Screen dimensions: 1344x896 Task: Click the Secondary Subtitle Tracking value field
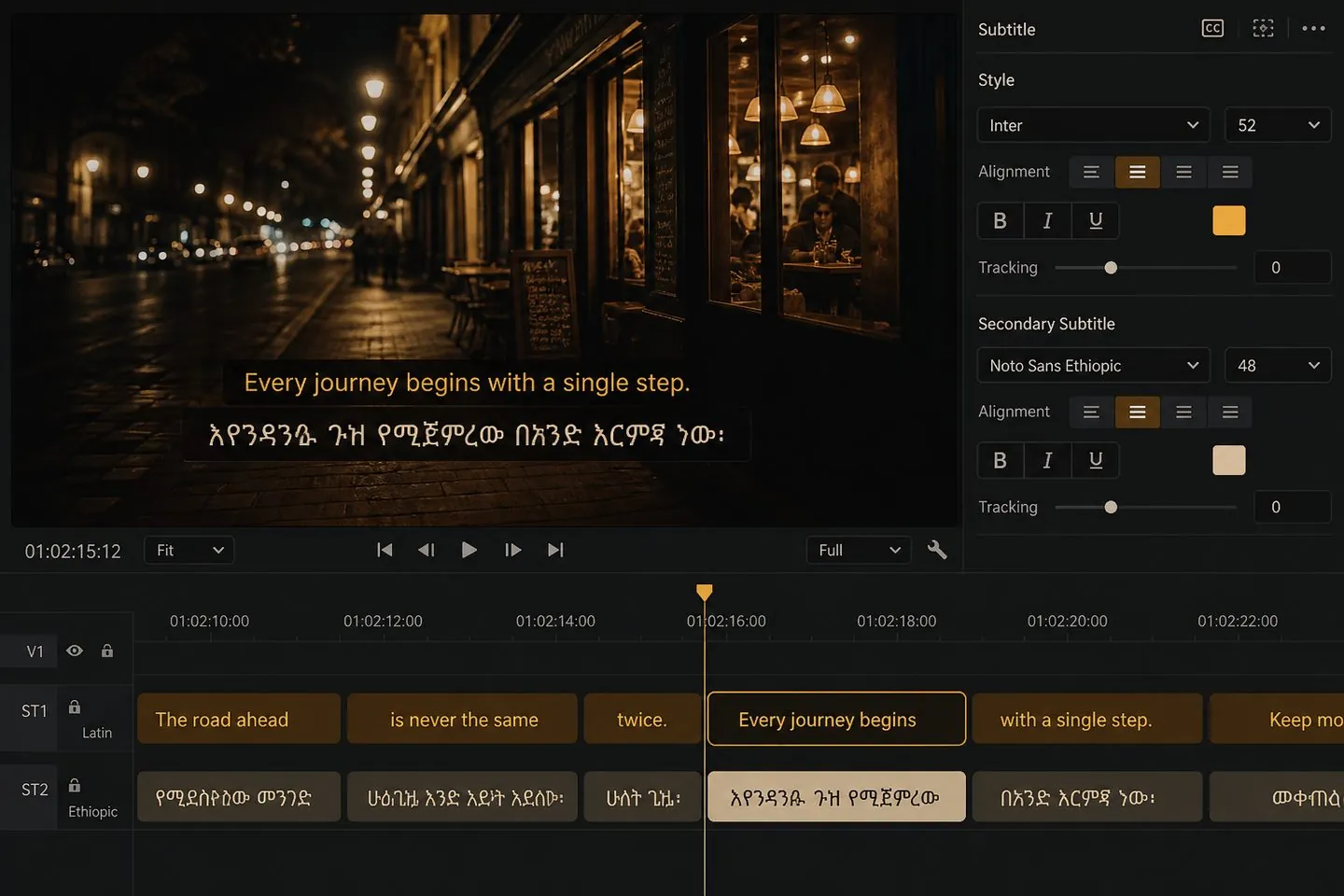point(1293,507)
